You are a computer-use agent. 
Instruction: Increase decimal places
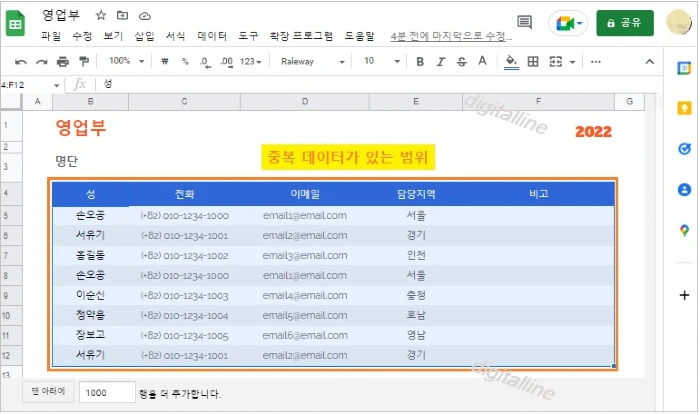226,62
